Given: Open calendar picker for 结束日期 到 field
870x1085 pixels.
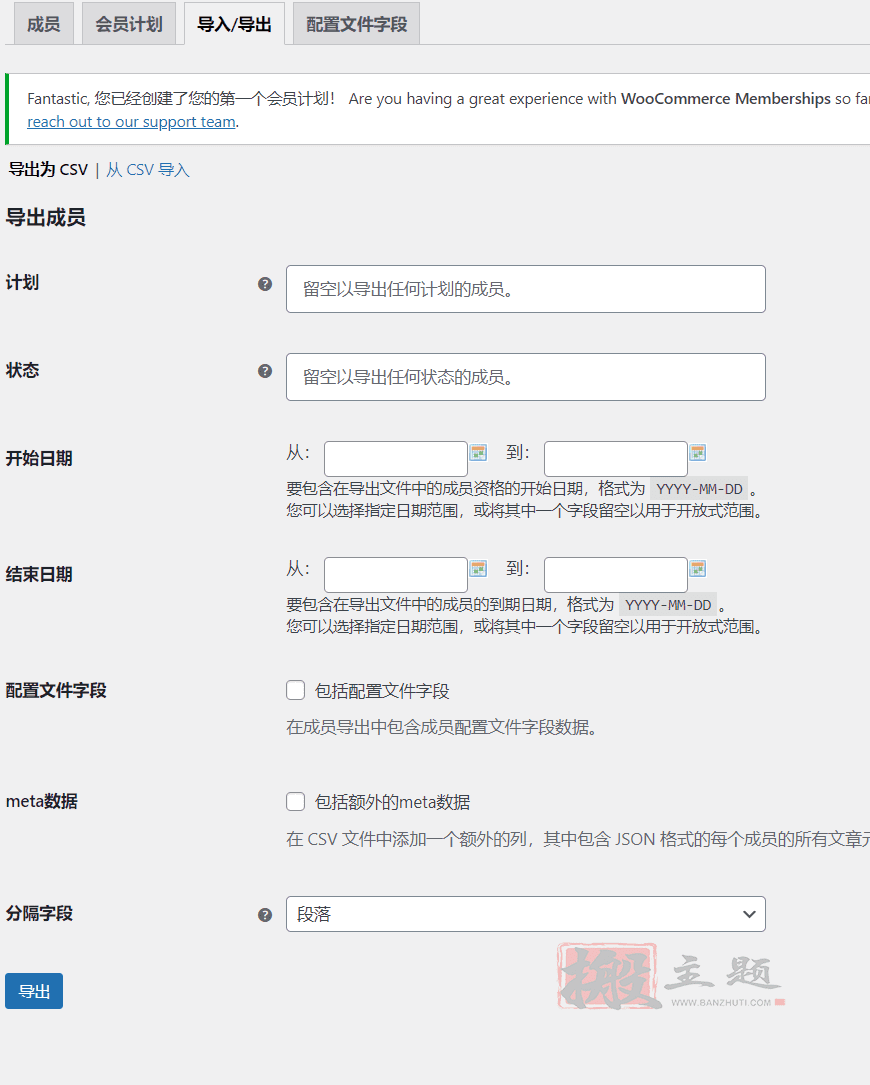Looking at the screenshot, I should point(698,569).
